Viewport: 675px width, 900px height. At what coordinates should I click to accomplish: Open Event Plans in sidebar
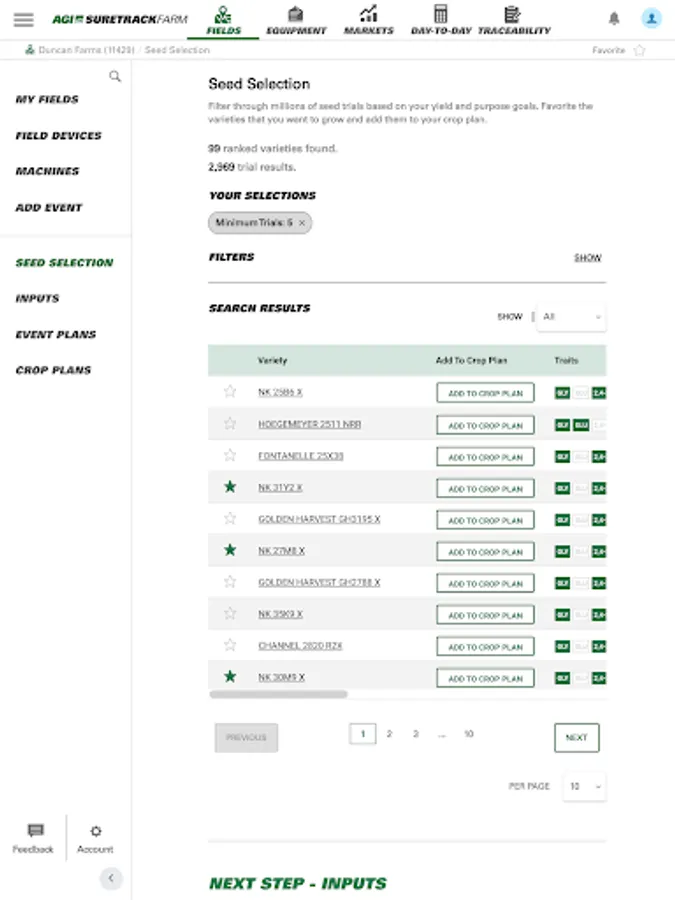(56, 334)
